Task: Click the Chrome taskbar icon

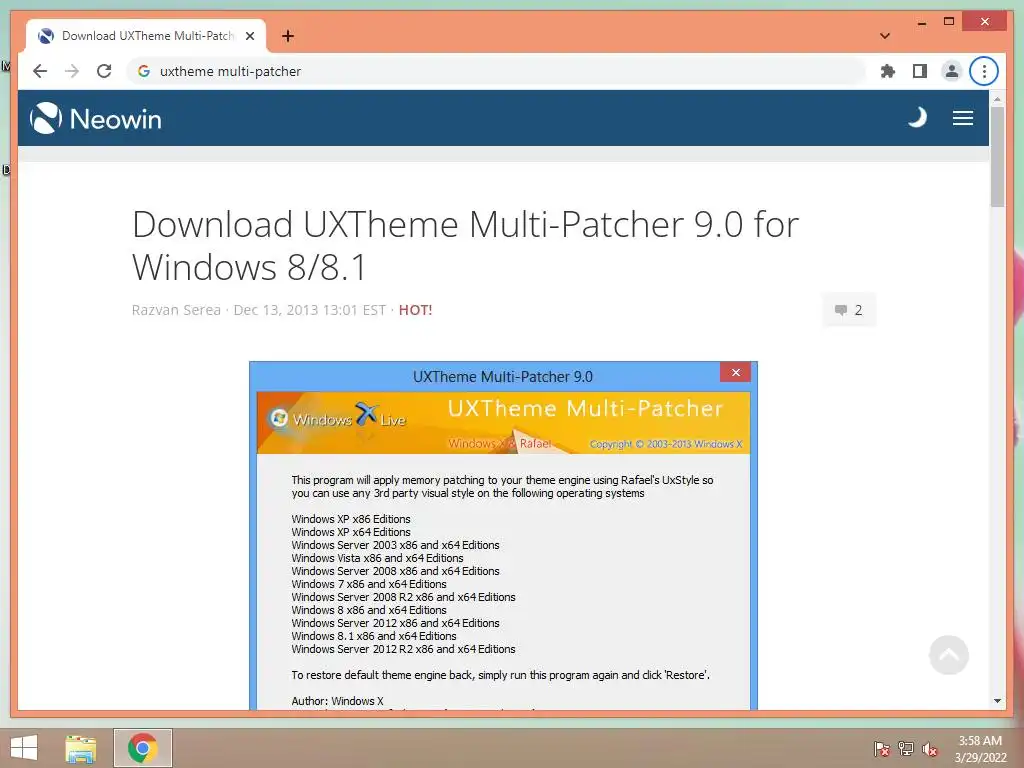Action: pyautogui.click(x=142, y=748)
